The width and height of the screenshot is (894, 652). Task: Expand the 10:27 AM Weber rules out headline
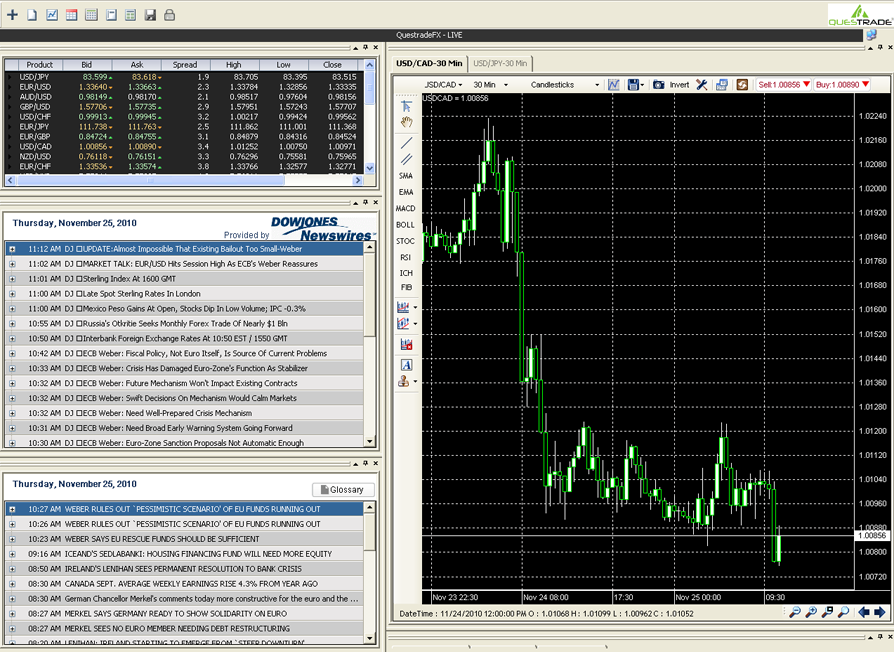pyautogui.click(x=13, y=509)
